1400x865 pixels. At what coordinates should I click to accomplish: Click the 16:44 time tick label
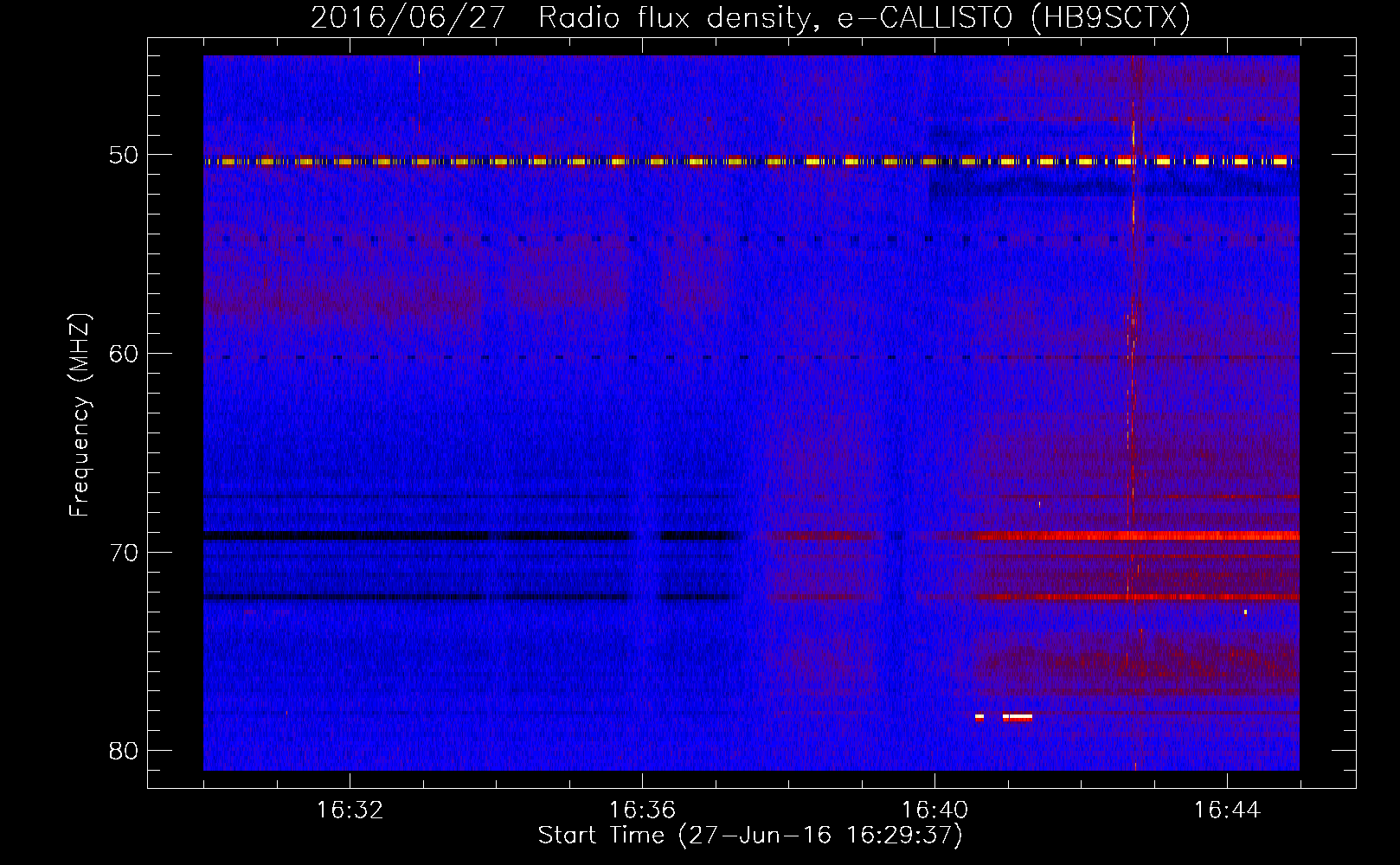[1227, 811]
